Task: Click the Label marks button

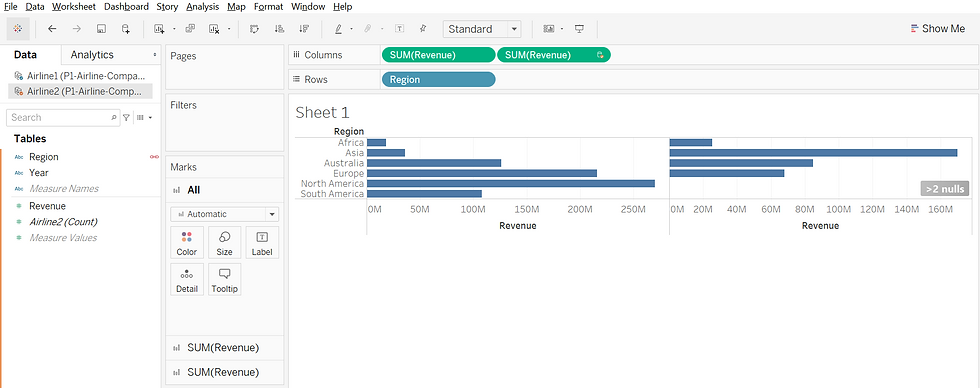Action: tap(262, 243)
